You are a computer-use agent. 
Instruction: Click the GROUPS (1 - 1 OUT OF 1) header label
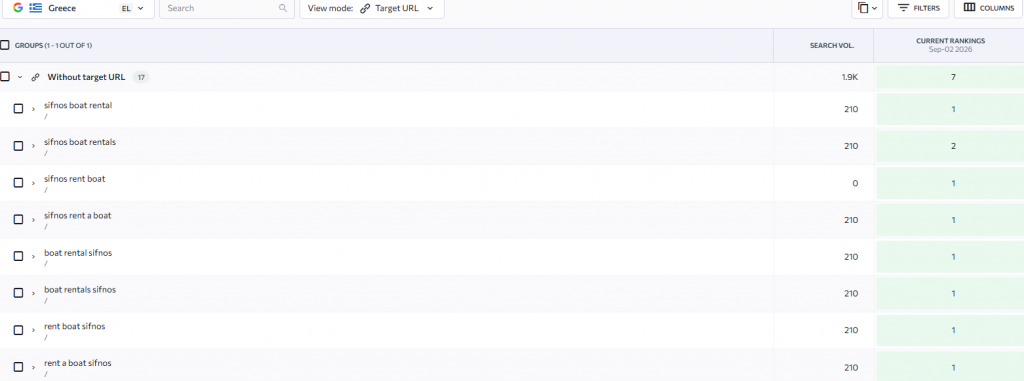[54, 46]
